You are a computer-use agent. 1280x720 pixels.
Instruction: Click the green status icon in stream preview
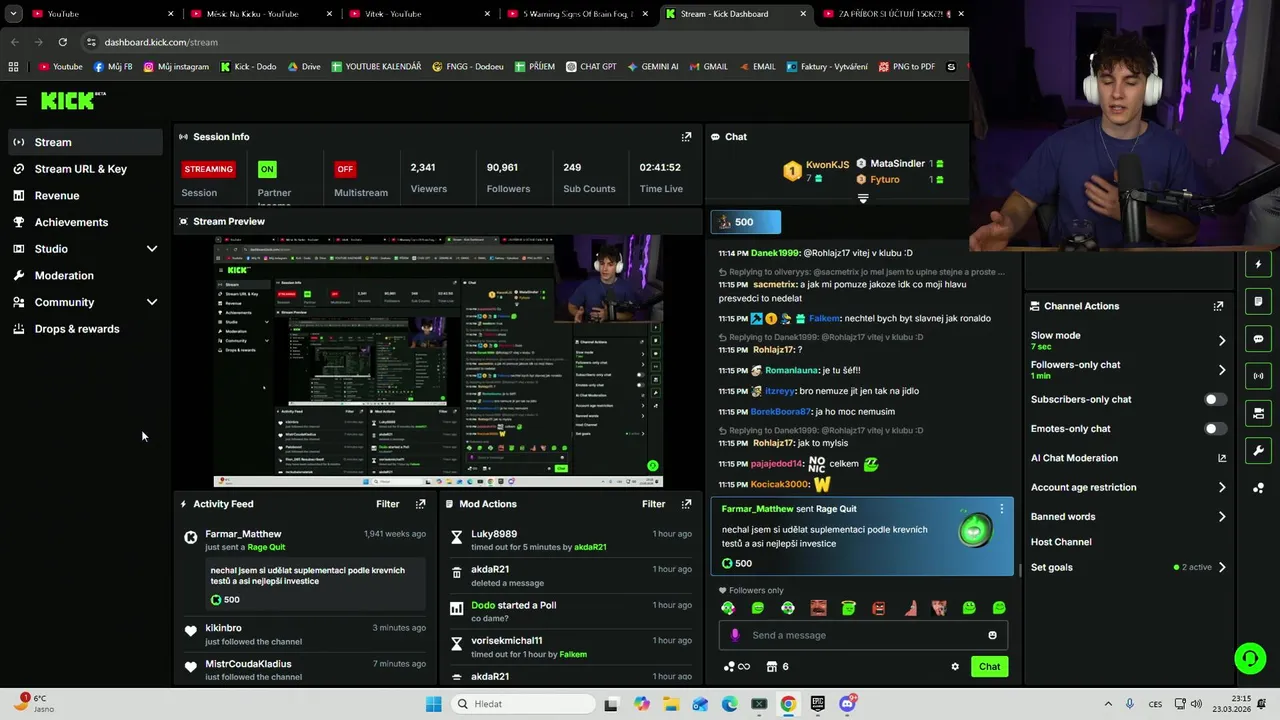(x=652, y=466)
